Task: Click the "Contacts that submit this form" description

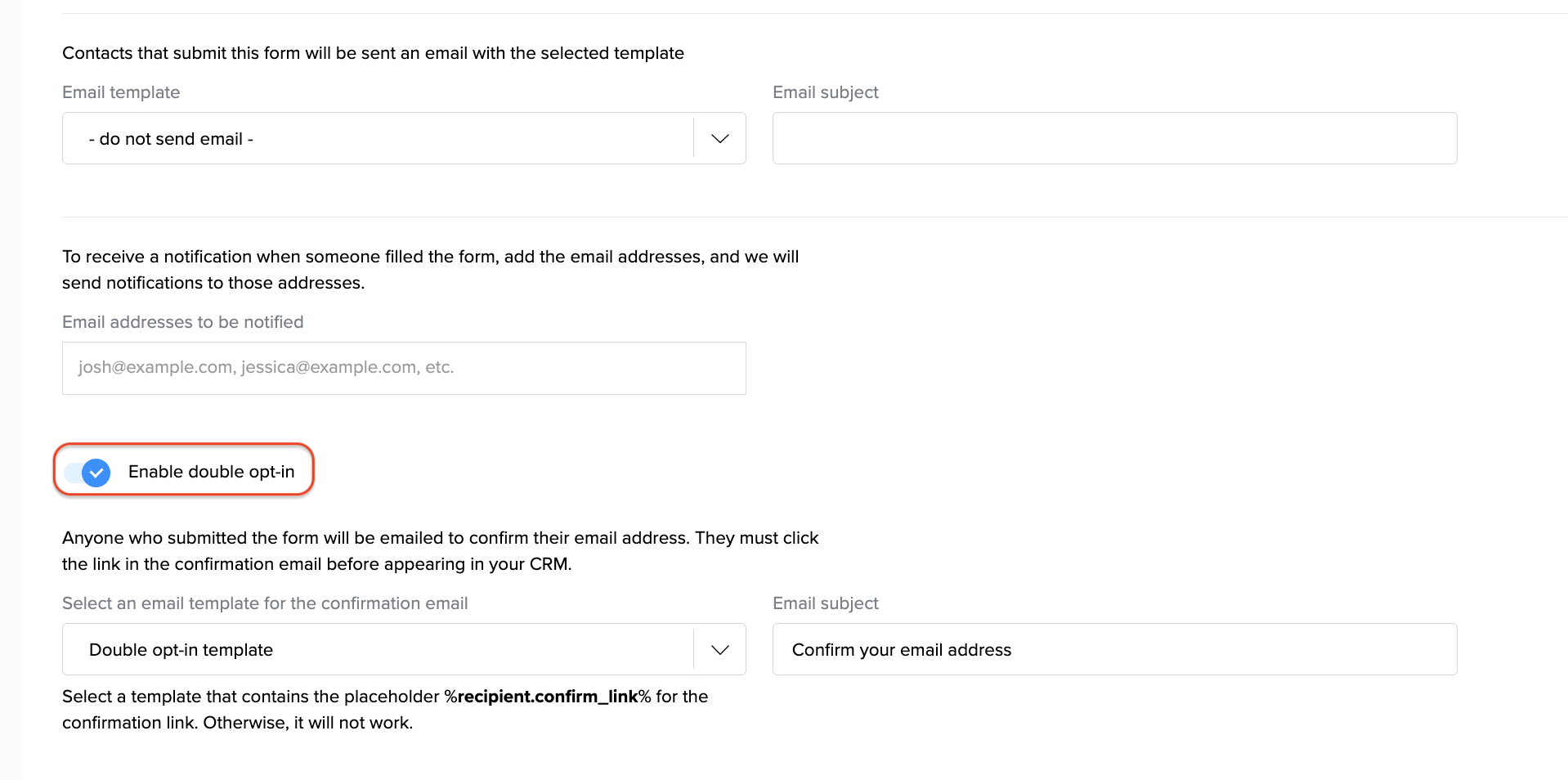Action: [x=373, y=53]
